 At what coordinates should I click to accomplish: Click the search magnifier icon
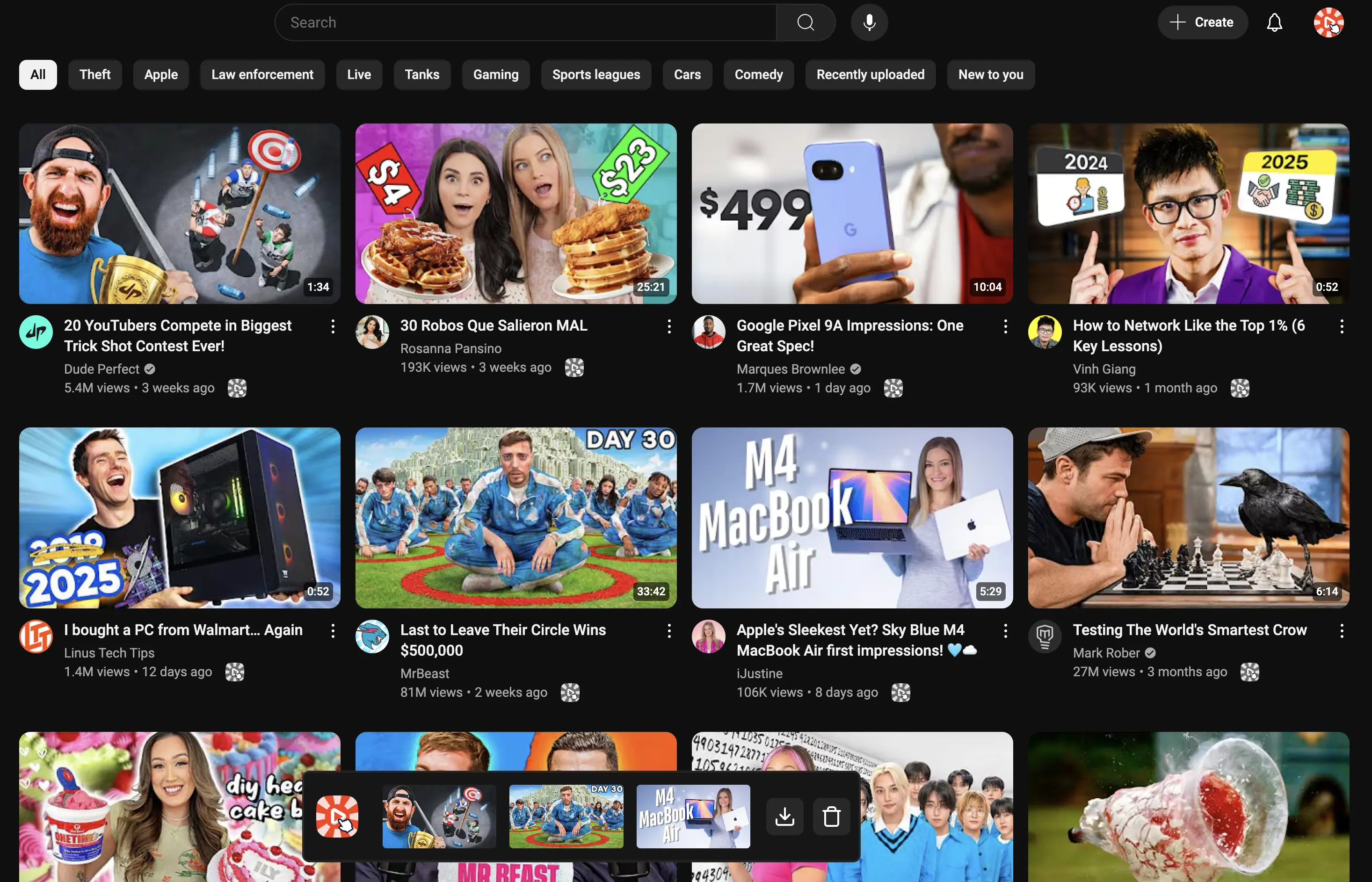[805, 22]
